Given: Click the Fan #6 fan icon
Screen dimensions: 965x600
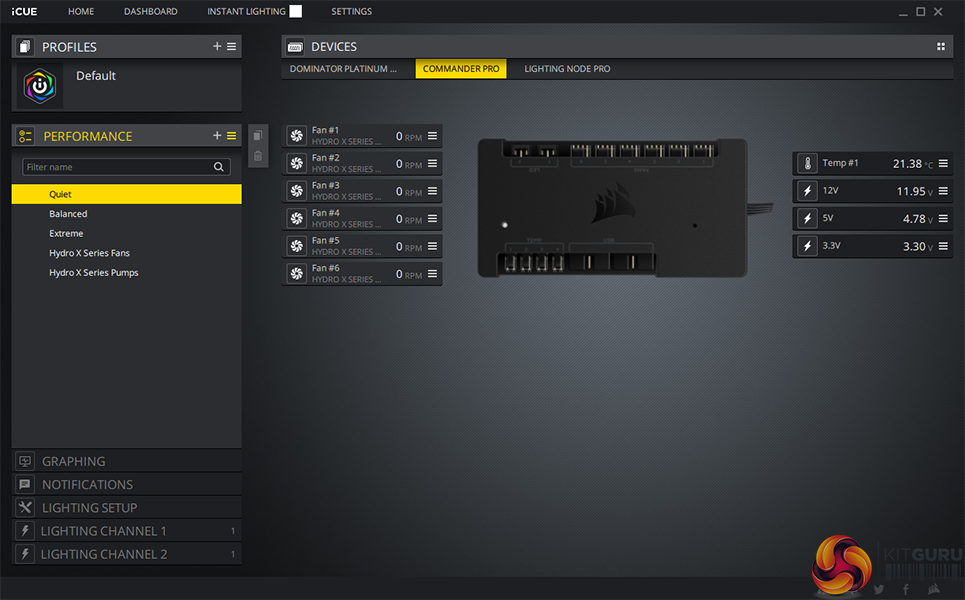Looking at the screenshot, I should point(297,274).
